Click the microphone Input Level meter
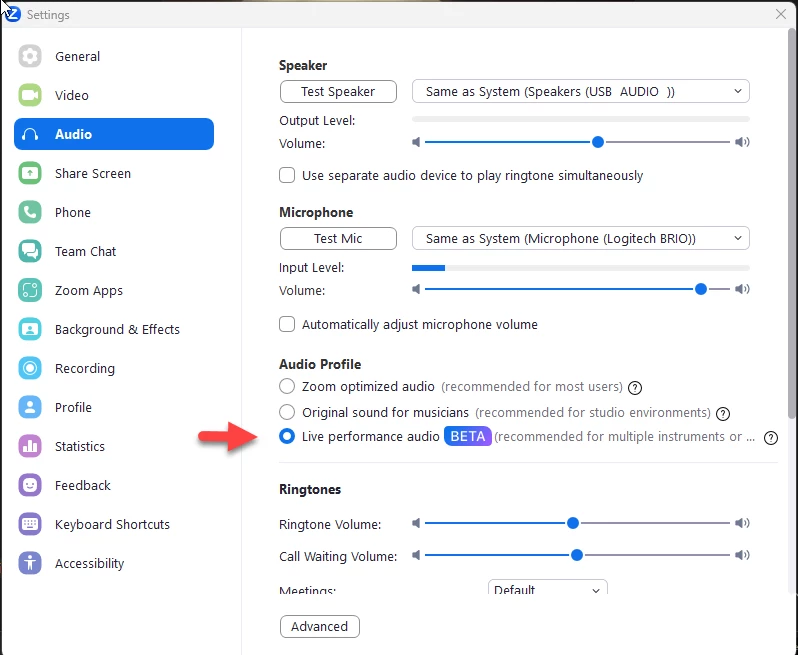Viewport: 798px width, 655px height. click(x=581, y=268)
